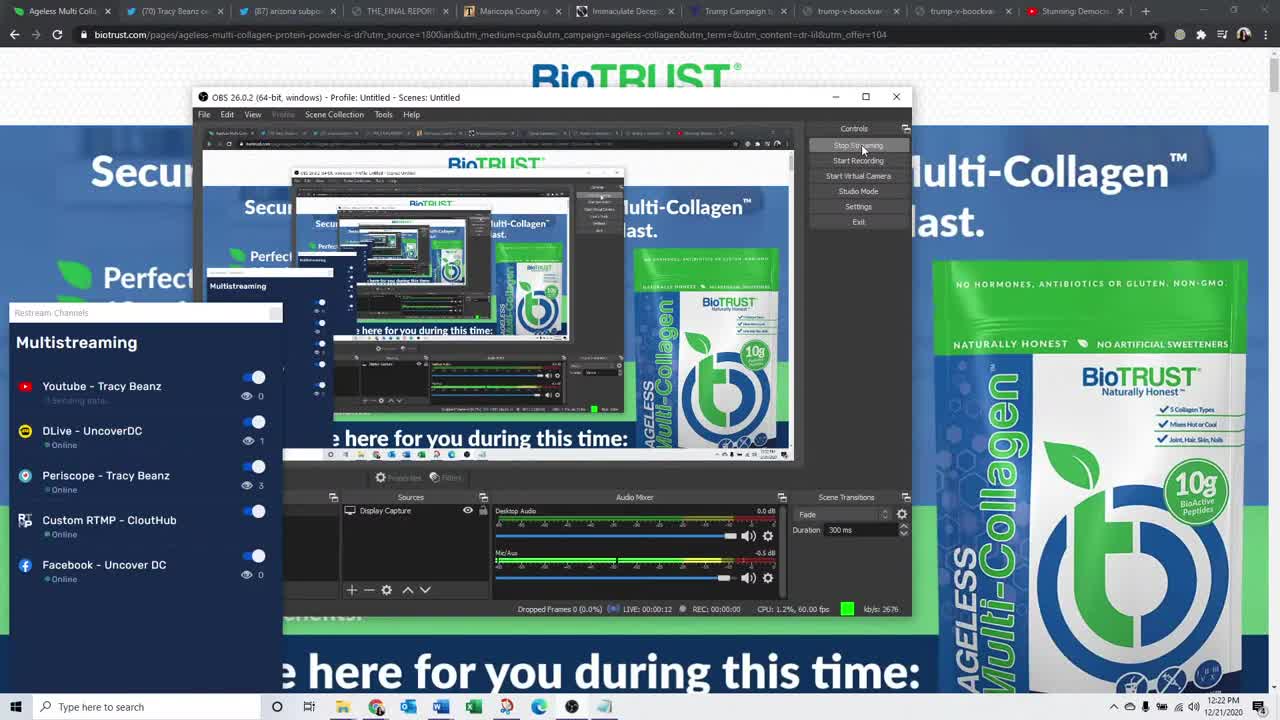The height and width of the screenshot is (720, 1280).
Task: Open source properties gear below Sources list
Action: (x=387, y=590)
